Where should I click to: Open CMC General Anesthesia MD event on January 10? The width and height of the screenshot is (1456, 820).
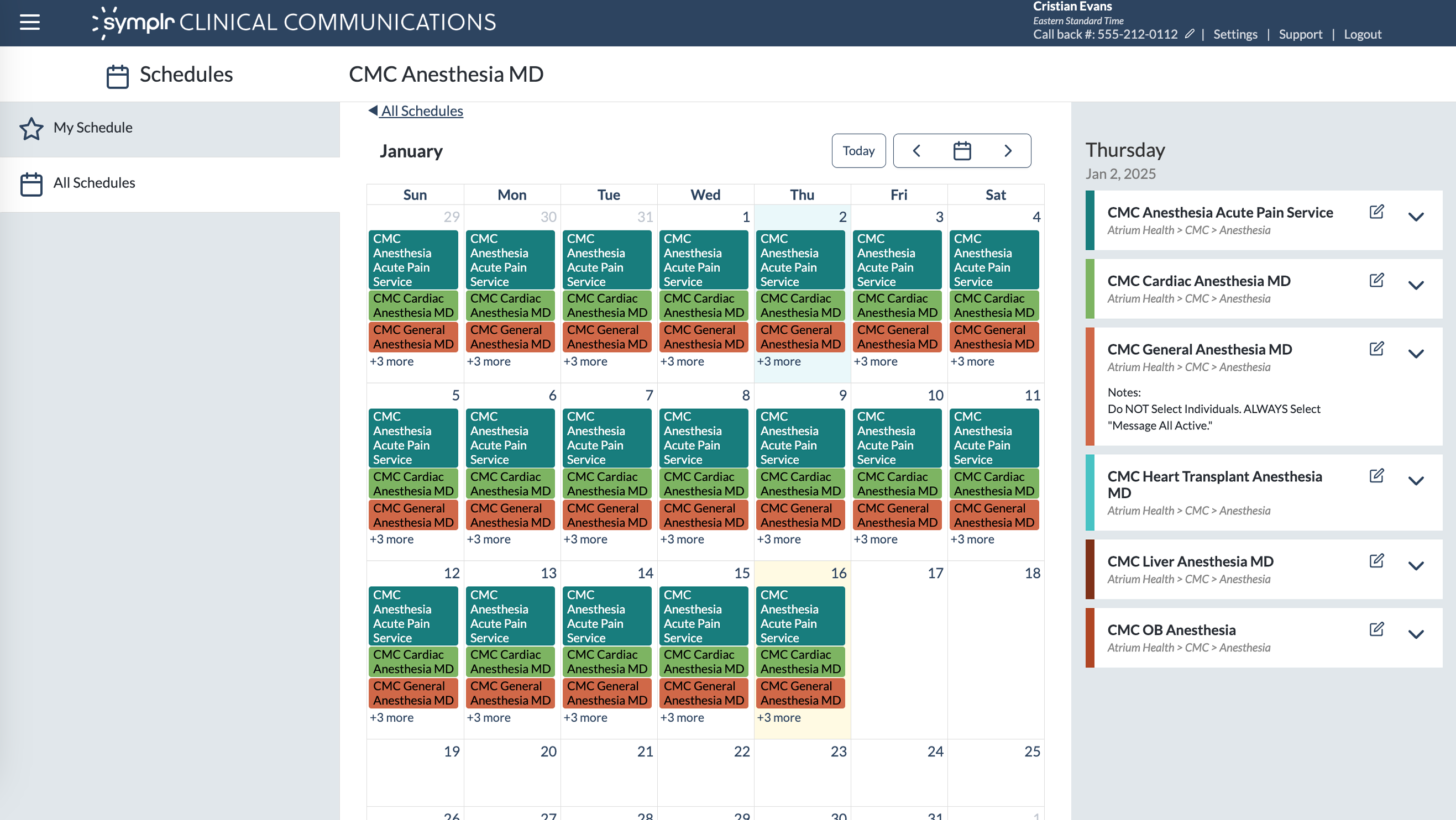click(897, 516)
